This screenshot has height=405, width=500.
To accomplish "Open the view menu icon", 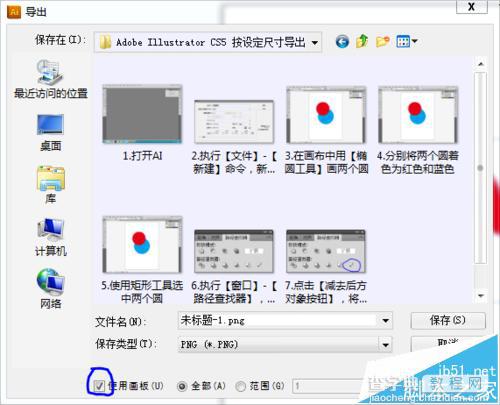I will click(403, 42).
